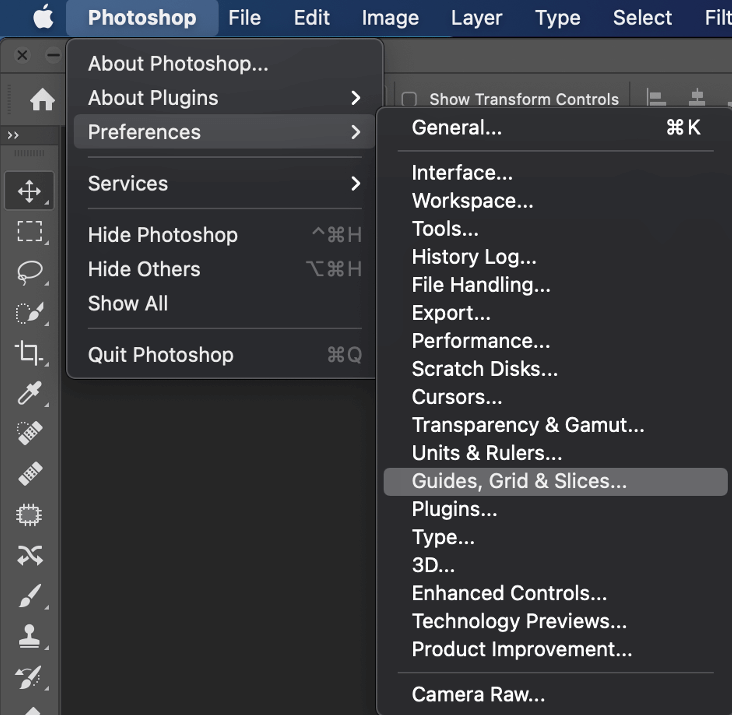The image size is (732, 715).
Task: Open History Log... preferences
Action: (556, 257)
